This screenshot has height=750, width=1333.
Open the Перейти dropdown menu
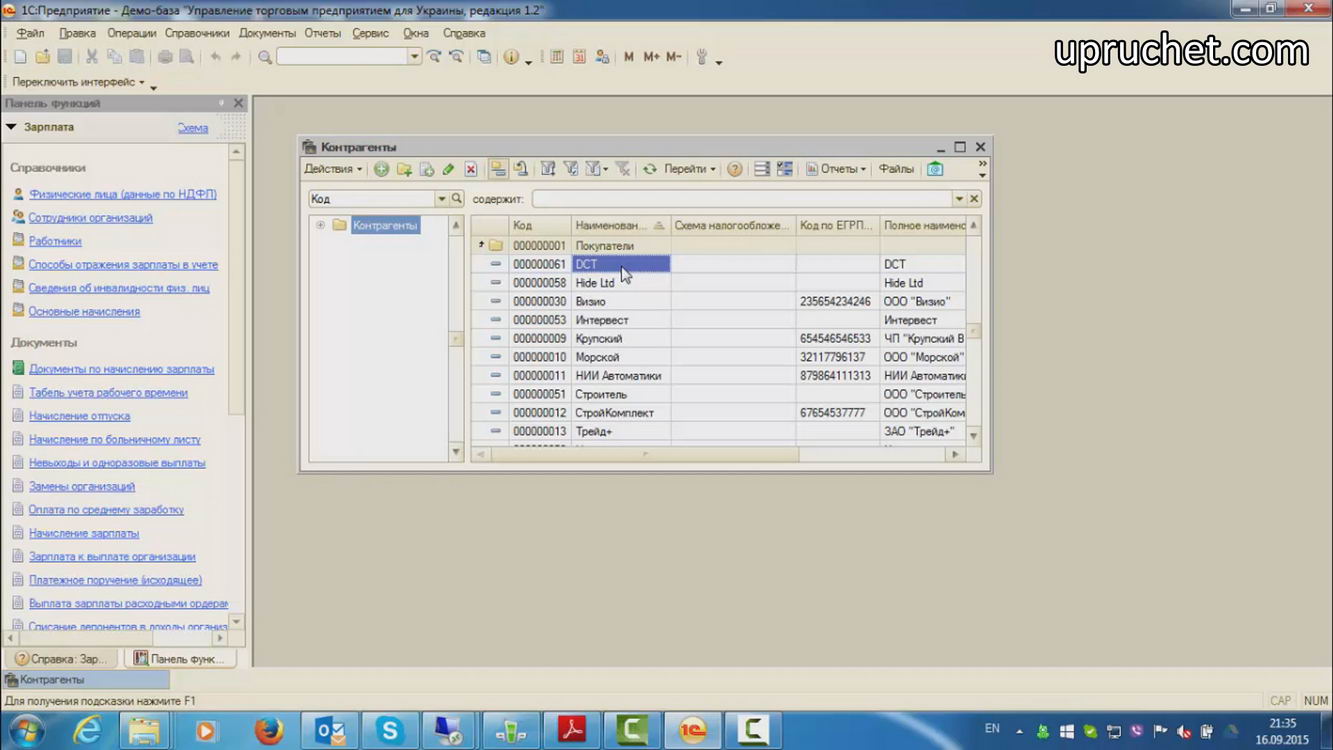[690, 169]
